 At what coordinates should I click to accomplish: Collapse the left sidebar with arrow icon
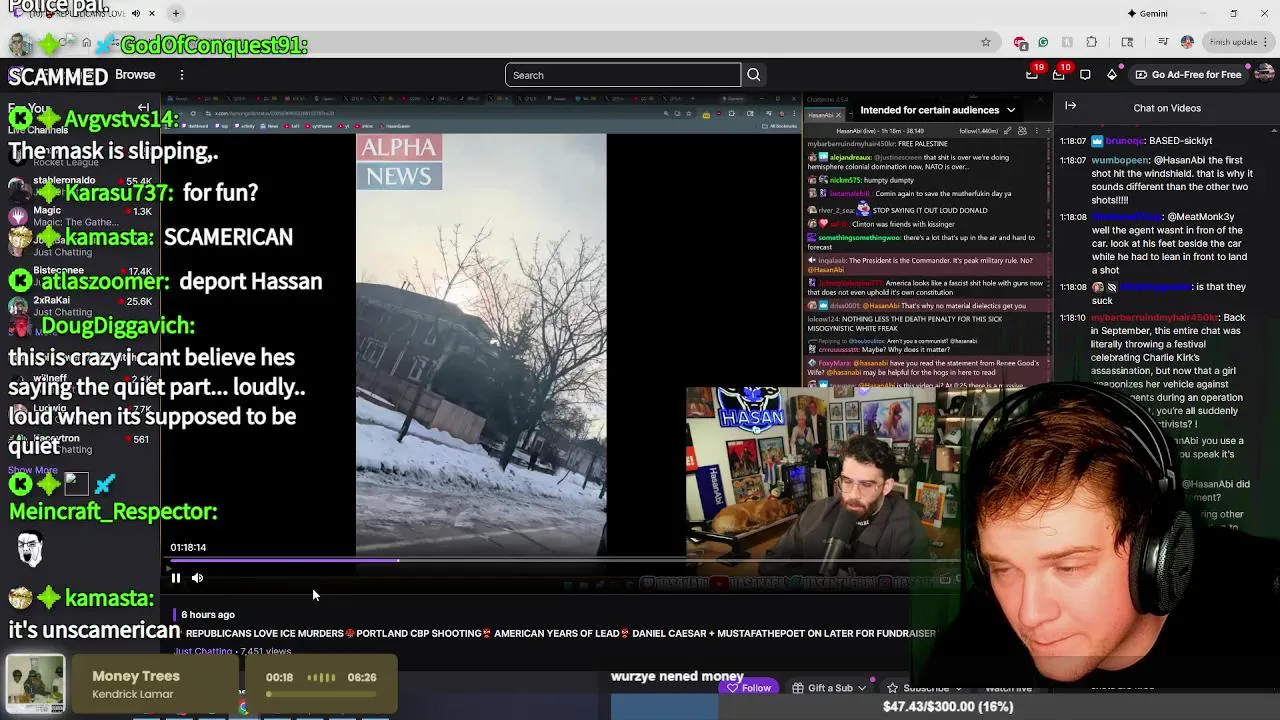(143, 107)
